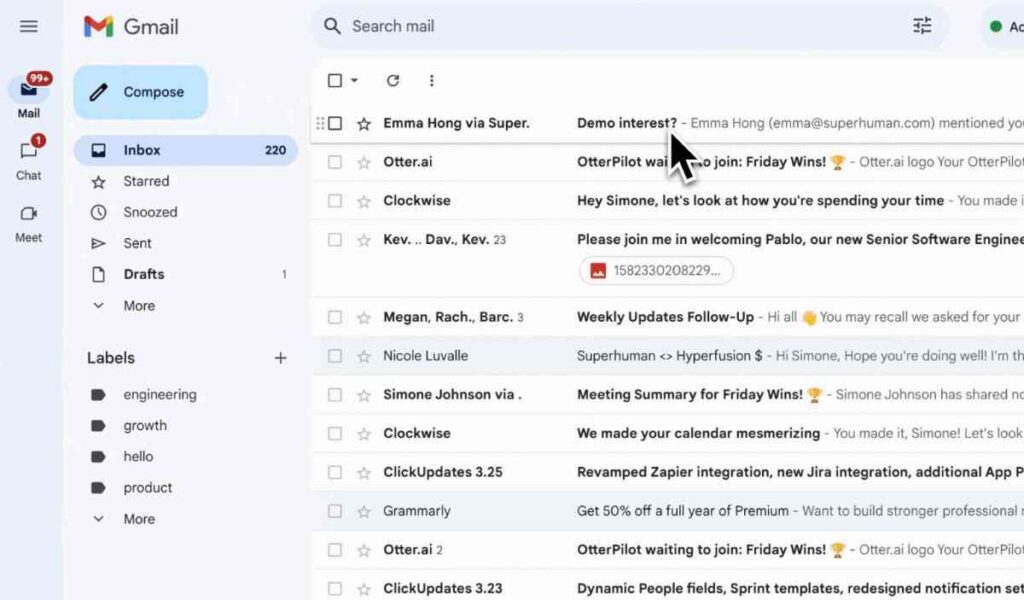Open the Meet section icon

tap(29, 213)
